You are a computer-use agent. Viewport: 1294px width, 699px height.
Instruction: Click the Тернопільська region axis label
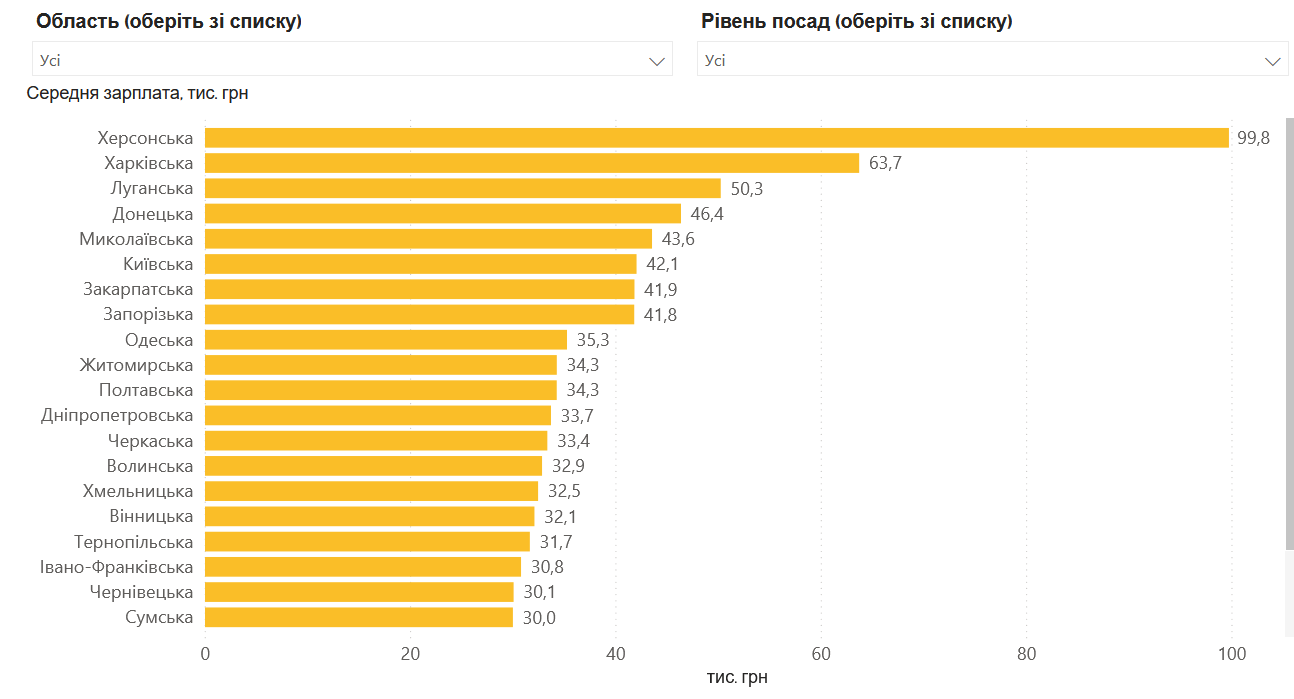tap(133, 542)
